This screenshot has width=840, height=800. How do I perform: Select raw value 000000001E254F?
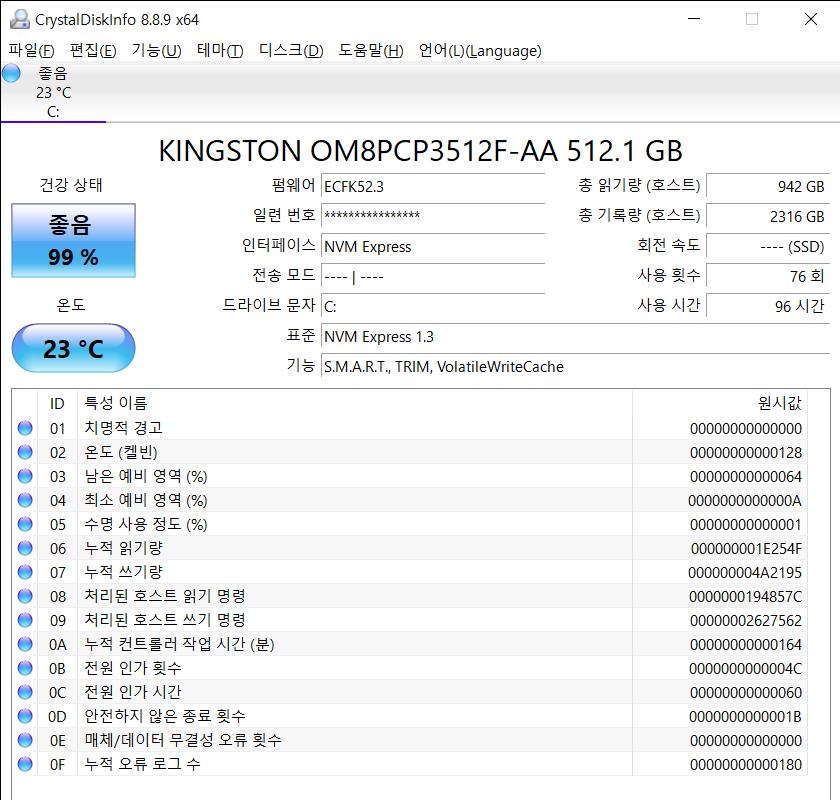click(x=746, y=549)
